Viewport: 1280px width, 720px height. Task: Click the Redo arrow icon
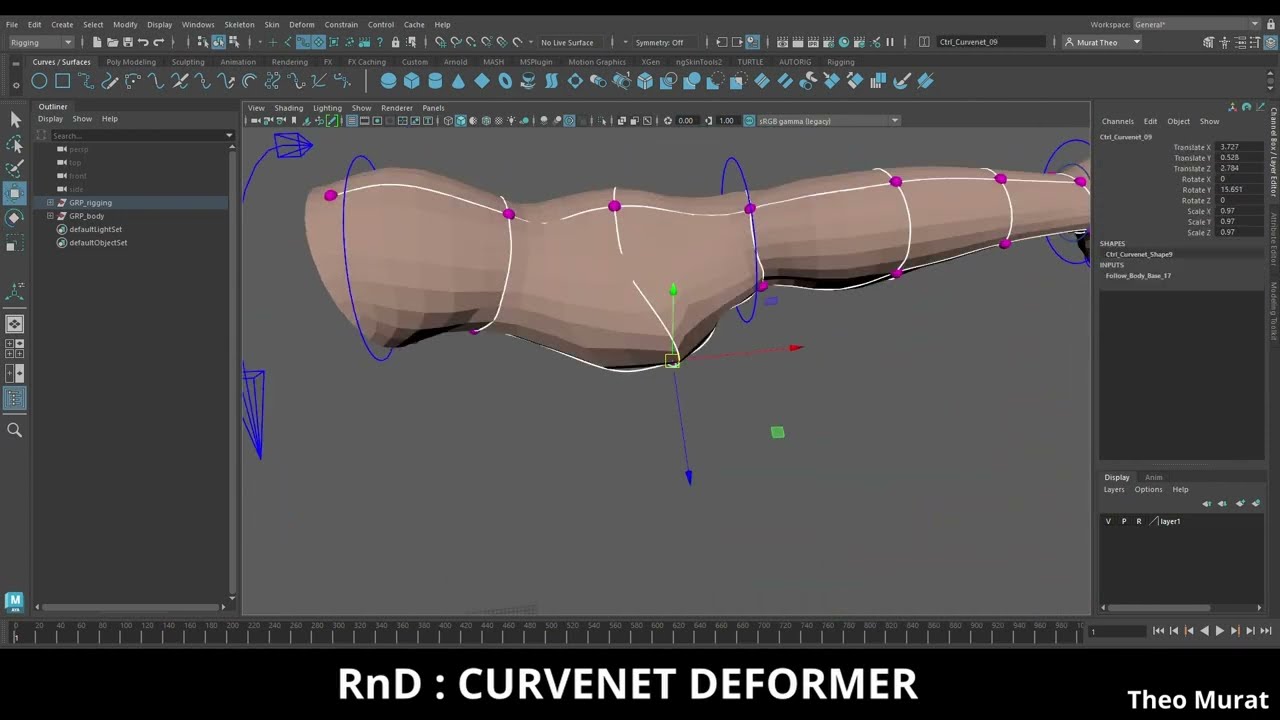click(158, 42)
